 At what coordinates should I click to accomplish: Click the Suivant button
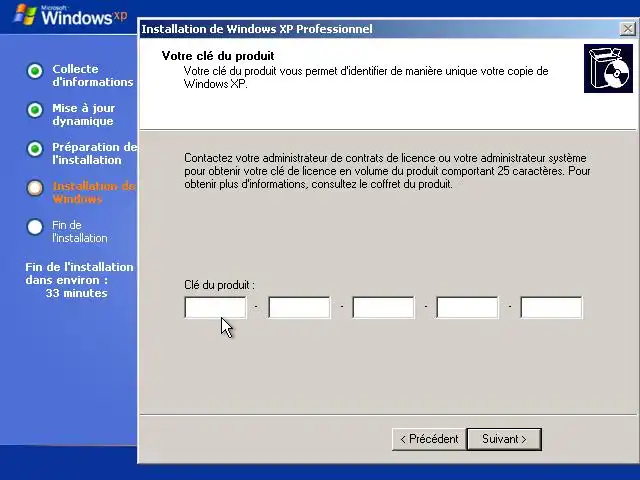pyautogui.click(x=504, y=439)
